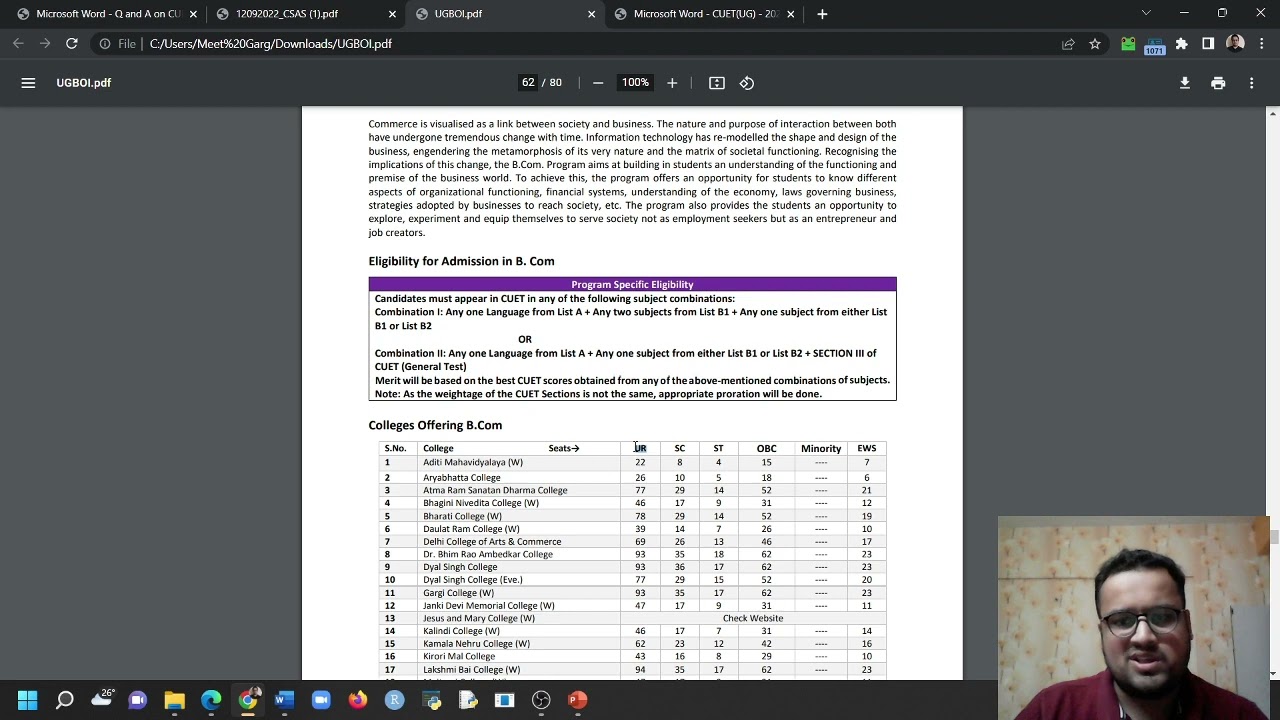Zoom out the PDF with the minus button
1280x720 pixels.
coord(598,83)
